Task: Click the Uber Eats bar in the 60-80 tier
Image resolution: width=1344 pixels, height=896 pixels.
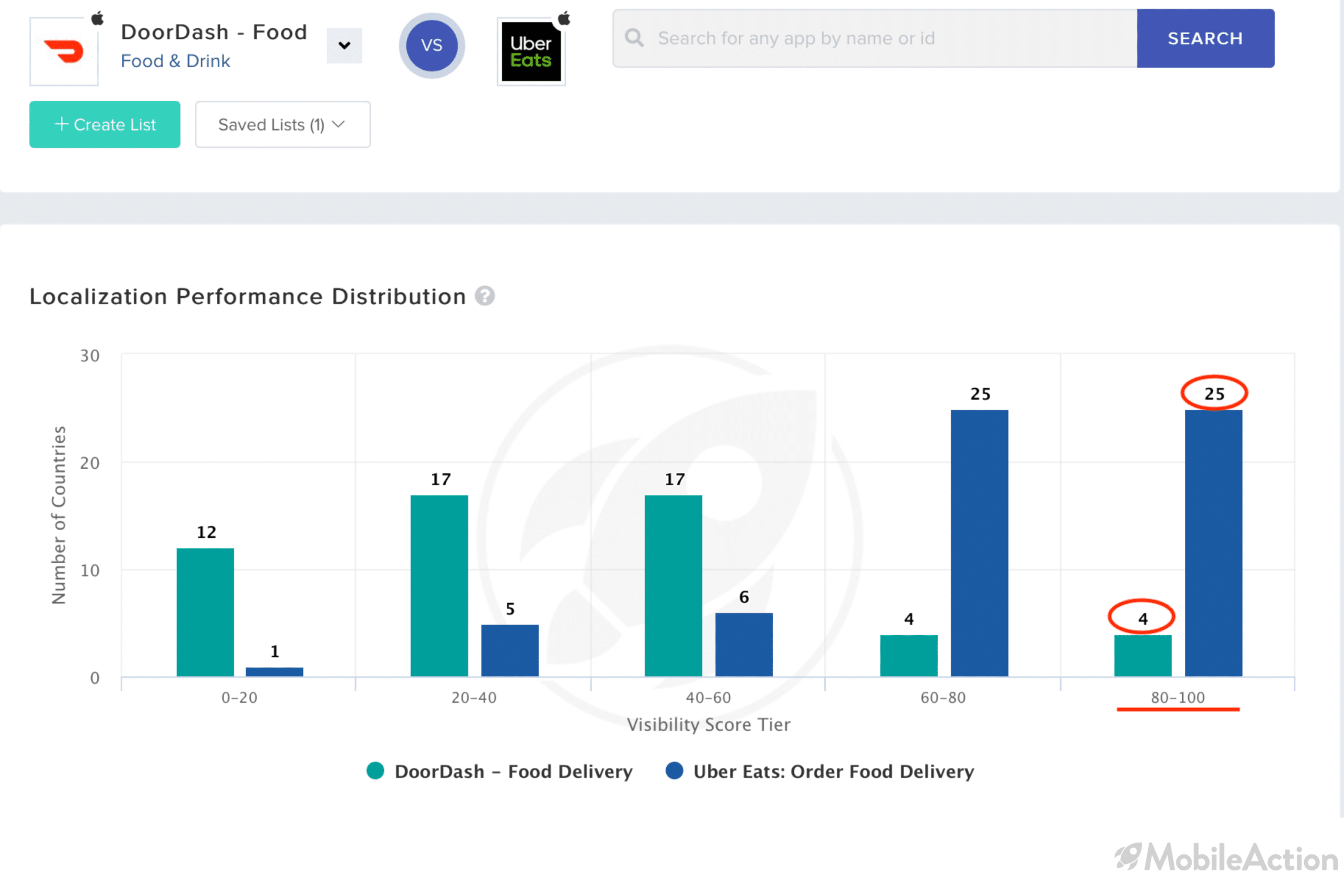Action: (980, 543)
